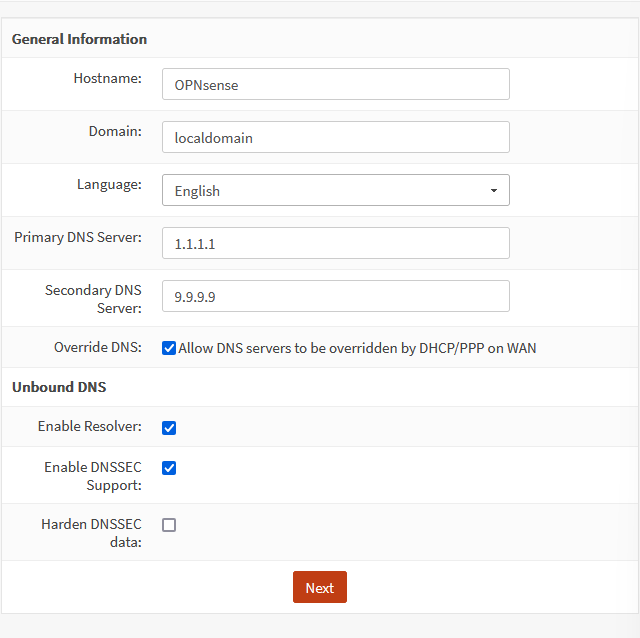Select the Secondary DNS Server field 9.9.9.9

coord(335,296)
